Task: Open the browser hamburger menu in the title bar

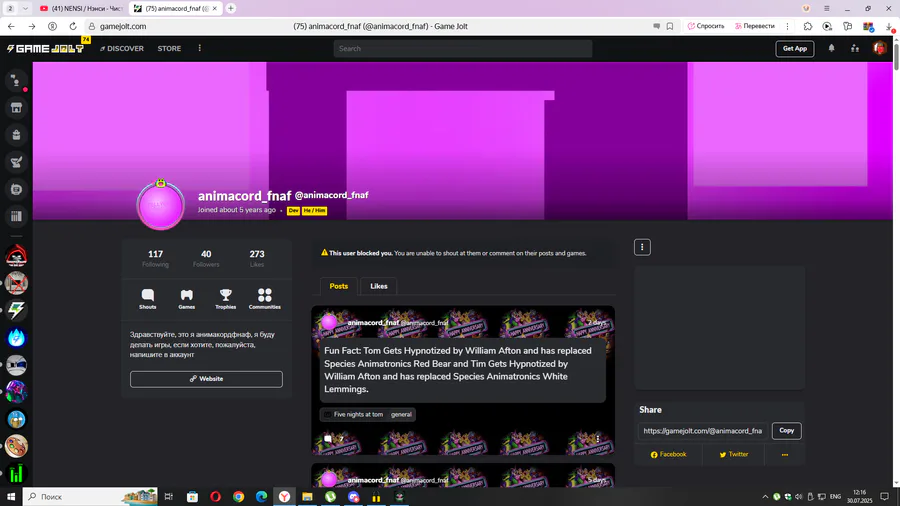Action: tap(827, 9)
